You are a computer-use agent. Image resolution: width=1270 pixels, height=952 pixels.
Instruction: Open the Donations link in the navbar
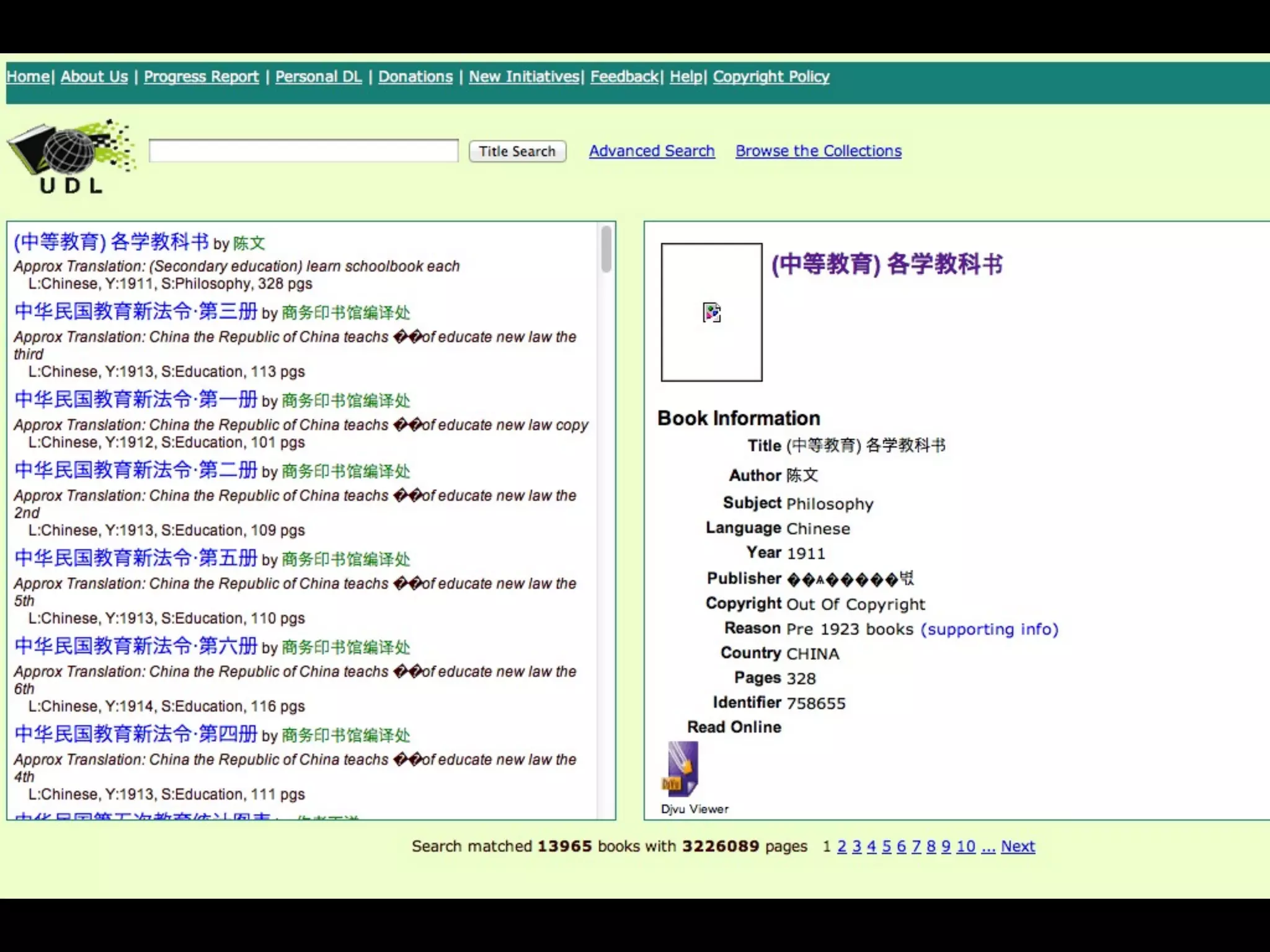point(415,77)
